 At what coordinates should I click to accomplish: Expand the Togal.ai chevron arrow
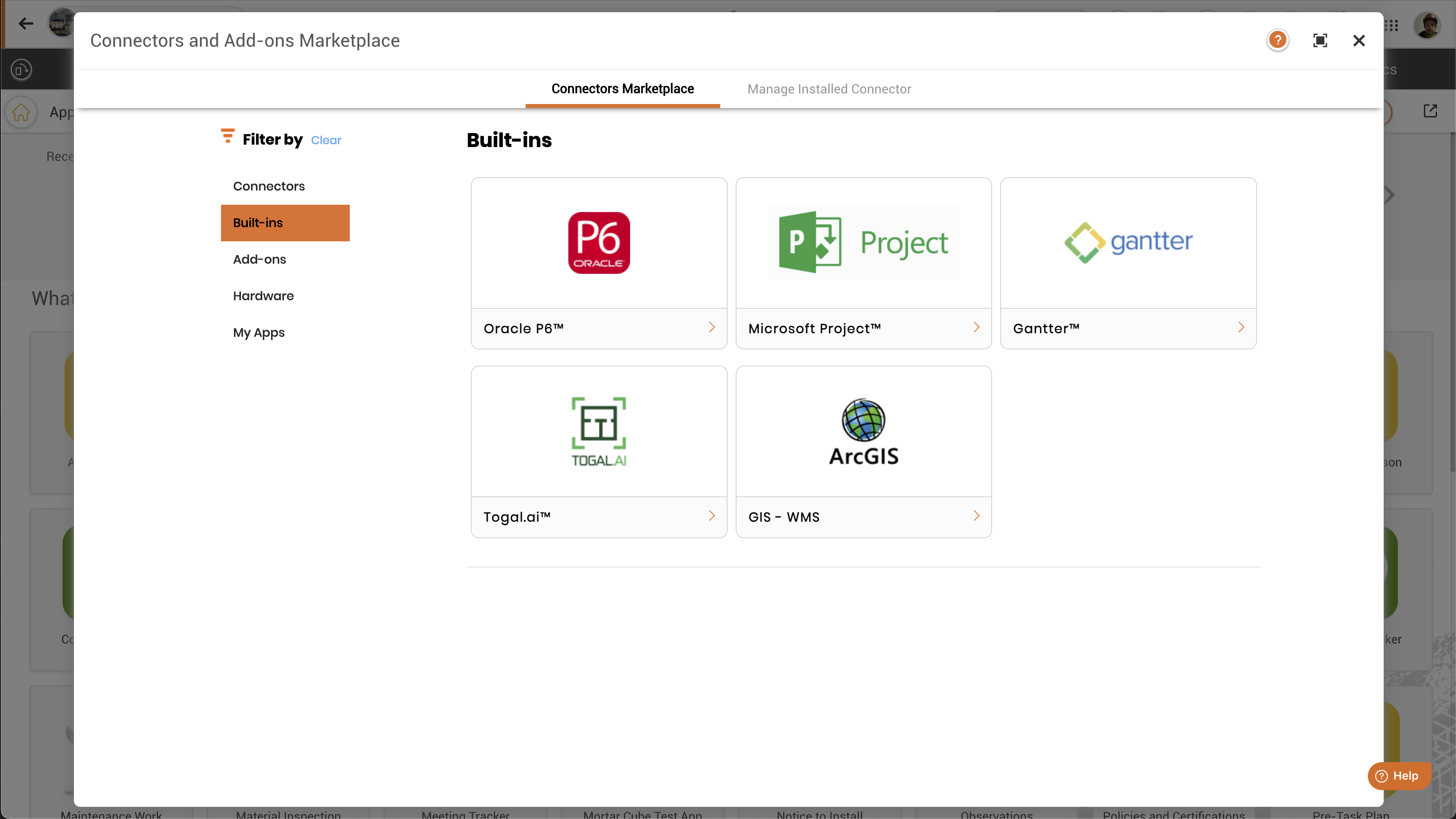712,516
